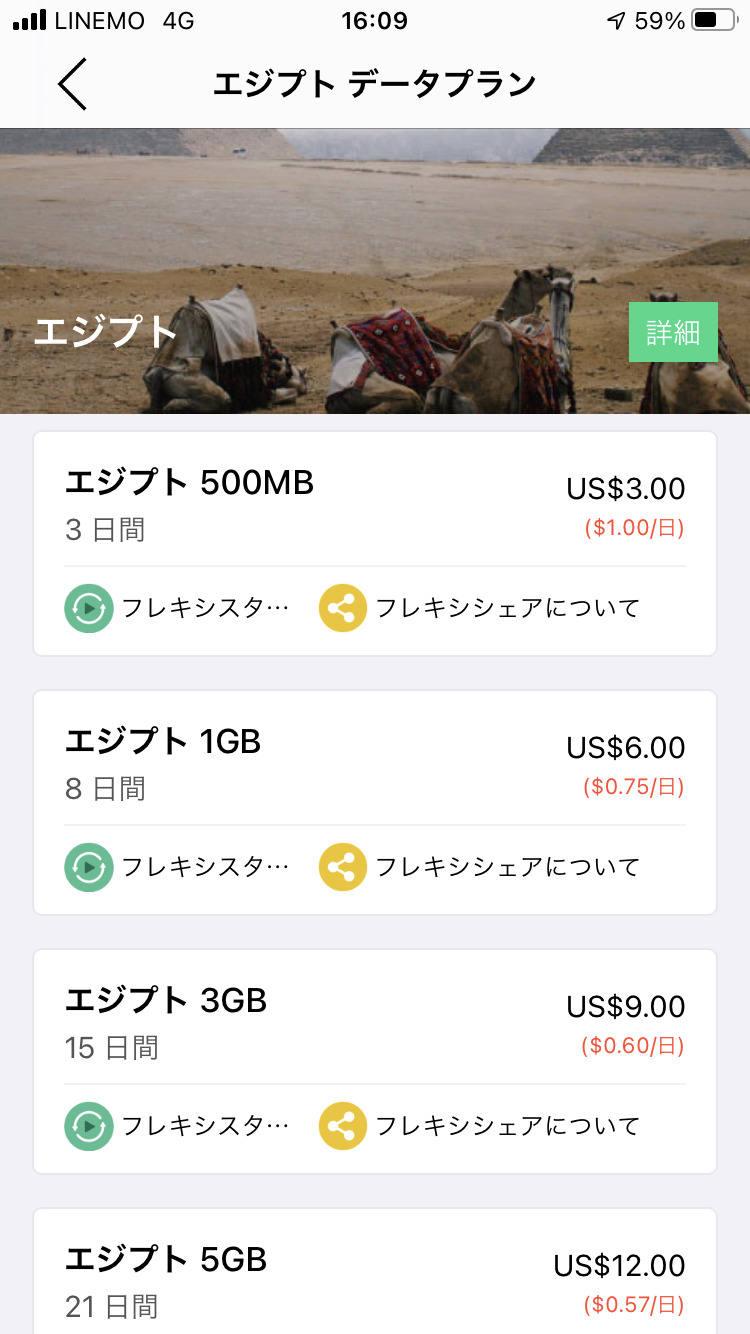
Task: Tap green Flexi Start icon in 1GB plan
Action: 89,867
